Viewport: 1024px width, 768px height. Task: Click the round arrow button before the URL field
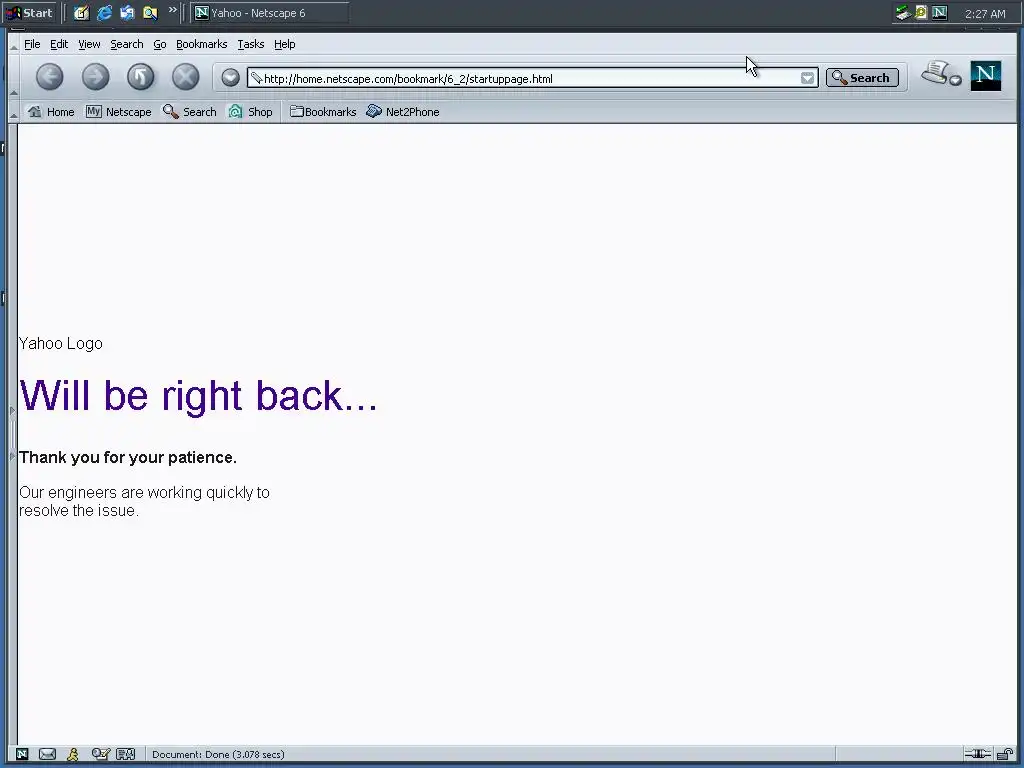[x=230, y=78]
